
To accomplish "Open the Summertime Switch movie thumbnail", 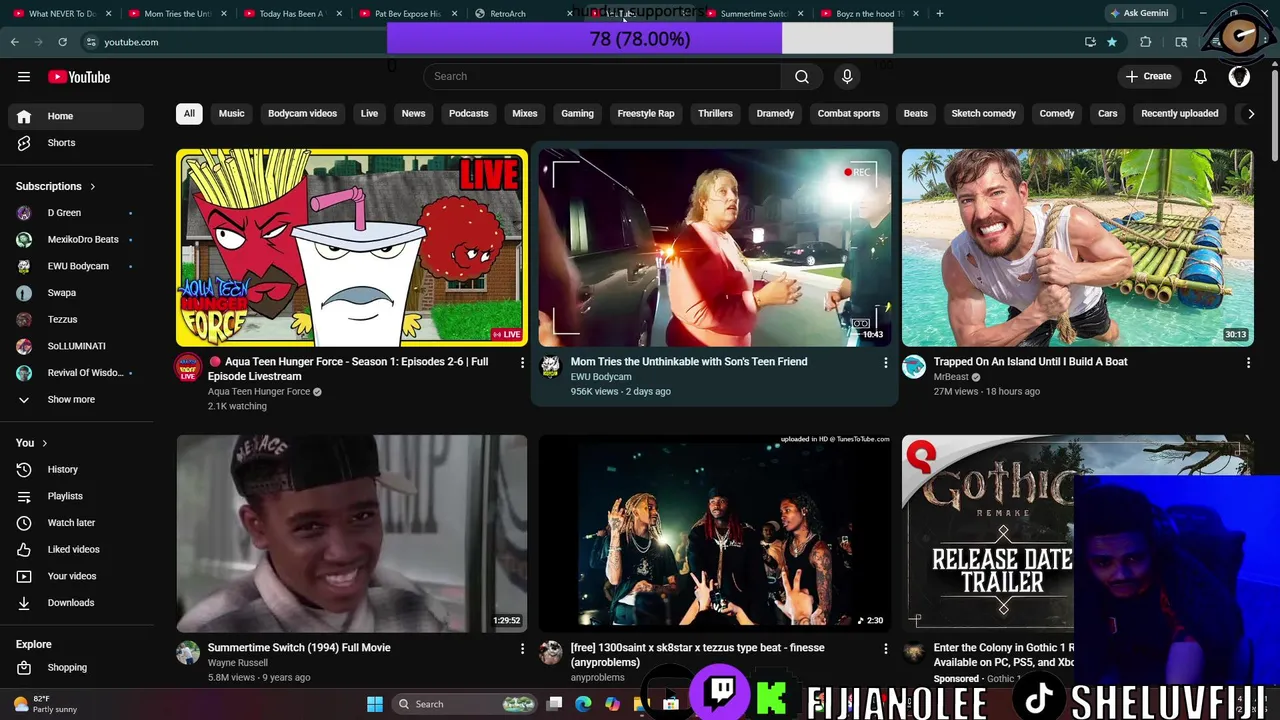I will coord(352,533).
